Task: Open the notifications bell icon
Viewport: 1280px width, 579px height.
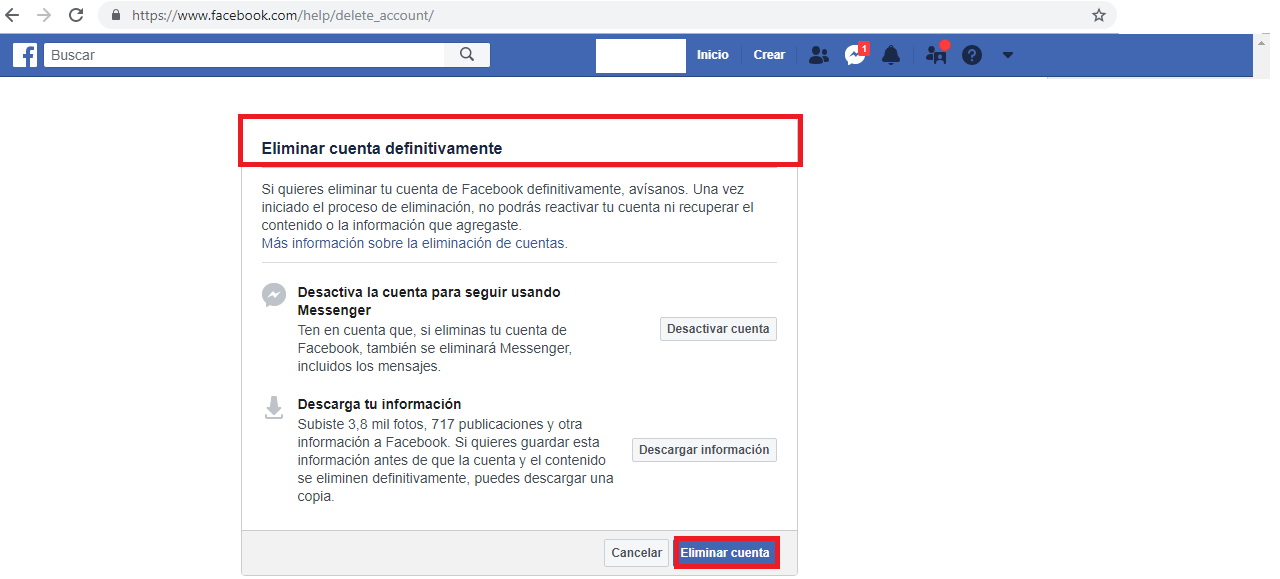Action: pyautogui.click(x=891, y=55)
